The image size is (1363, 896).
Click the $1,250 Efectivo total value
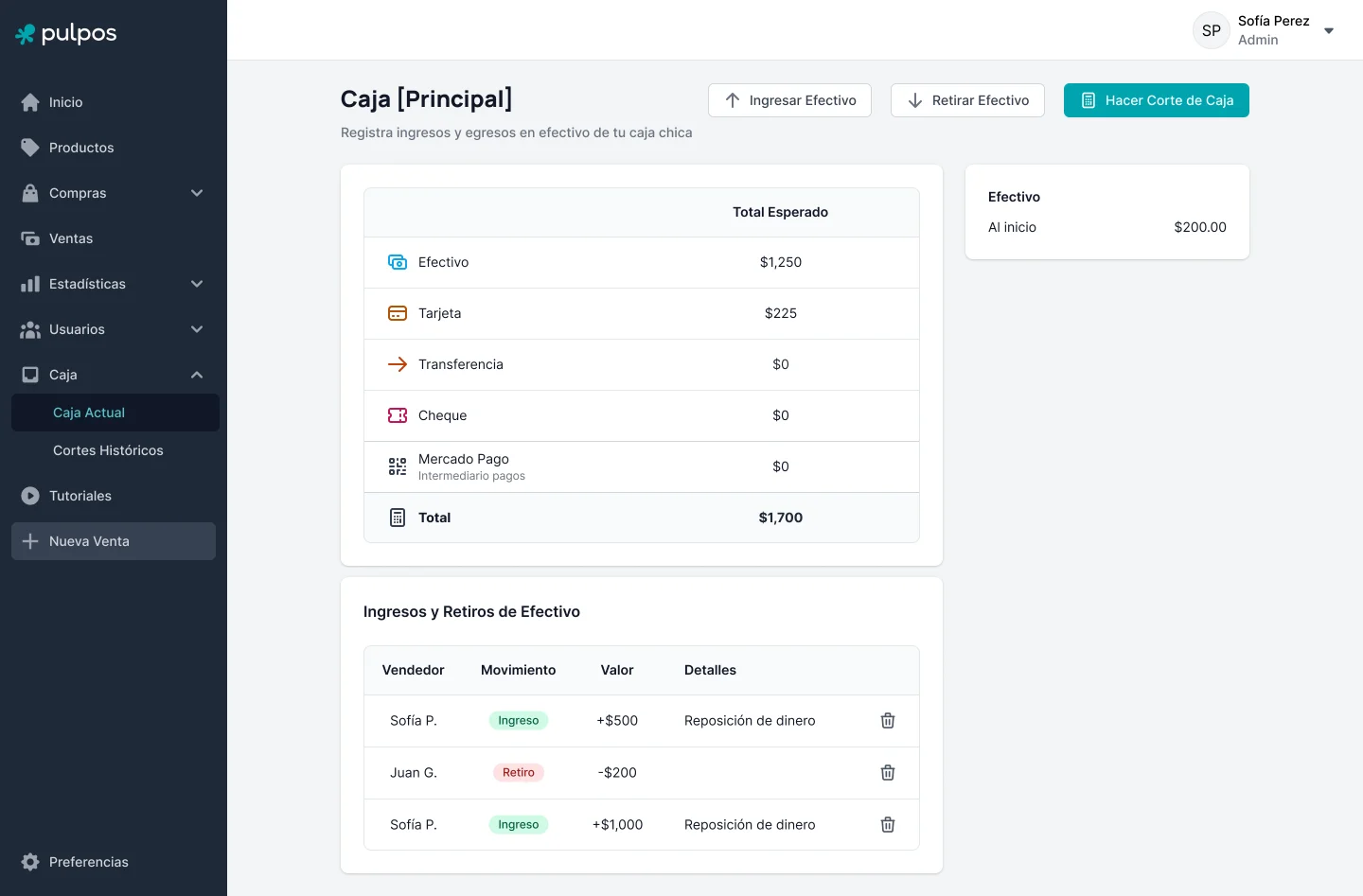pos(781,262)
